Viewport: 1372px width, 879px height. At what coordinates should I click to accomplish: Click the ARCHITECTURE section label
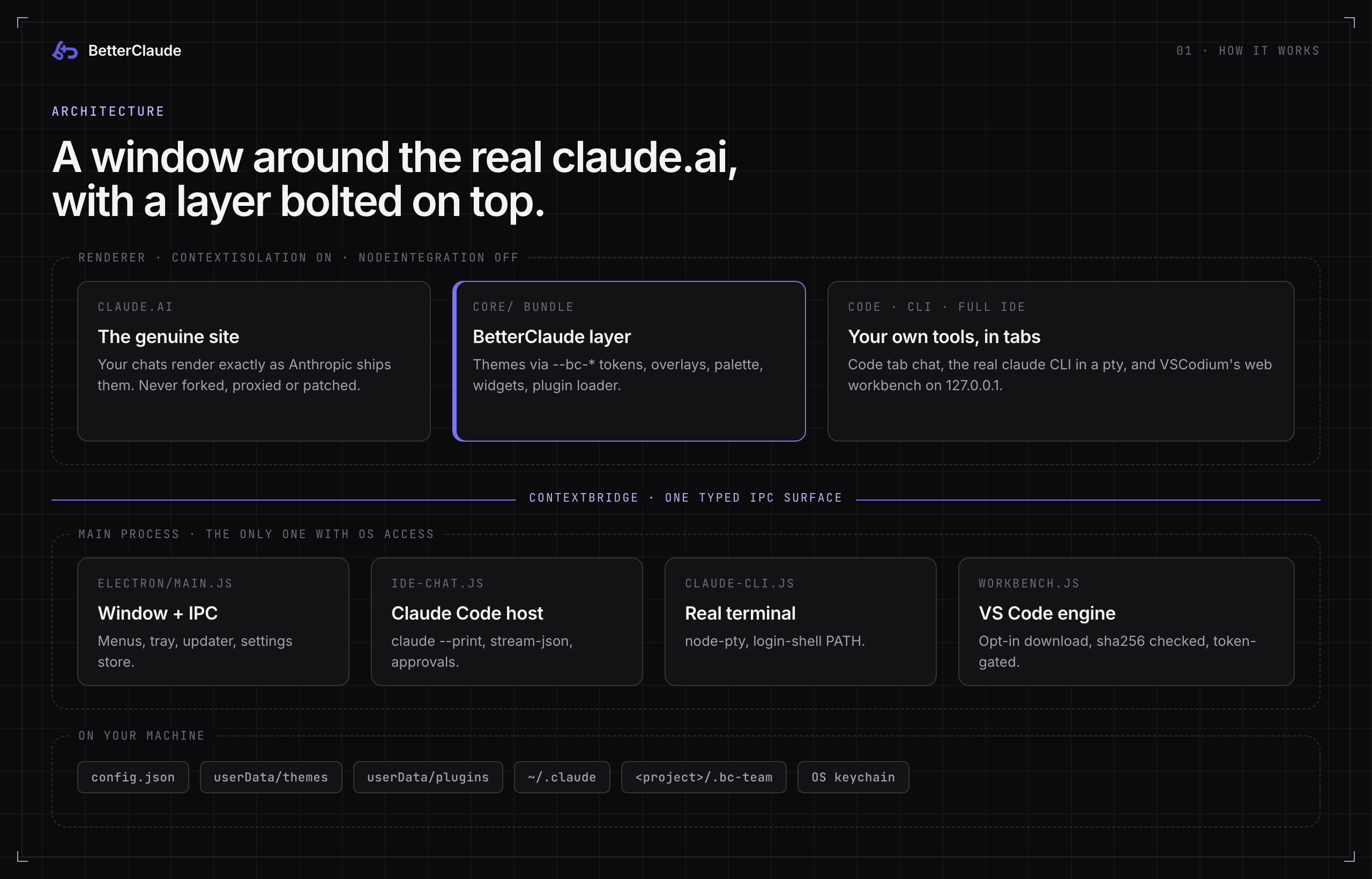[108, 111]
